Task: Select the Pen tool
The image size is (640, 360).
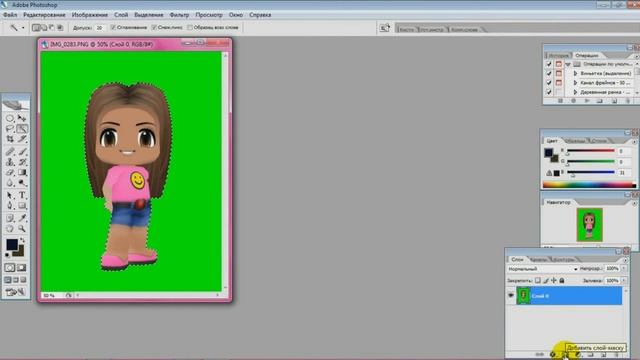Action: (x=10, y=205)
